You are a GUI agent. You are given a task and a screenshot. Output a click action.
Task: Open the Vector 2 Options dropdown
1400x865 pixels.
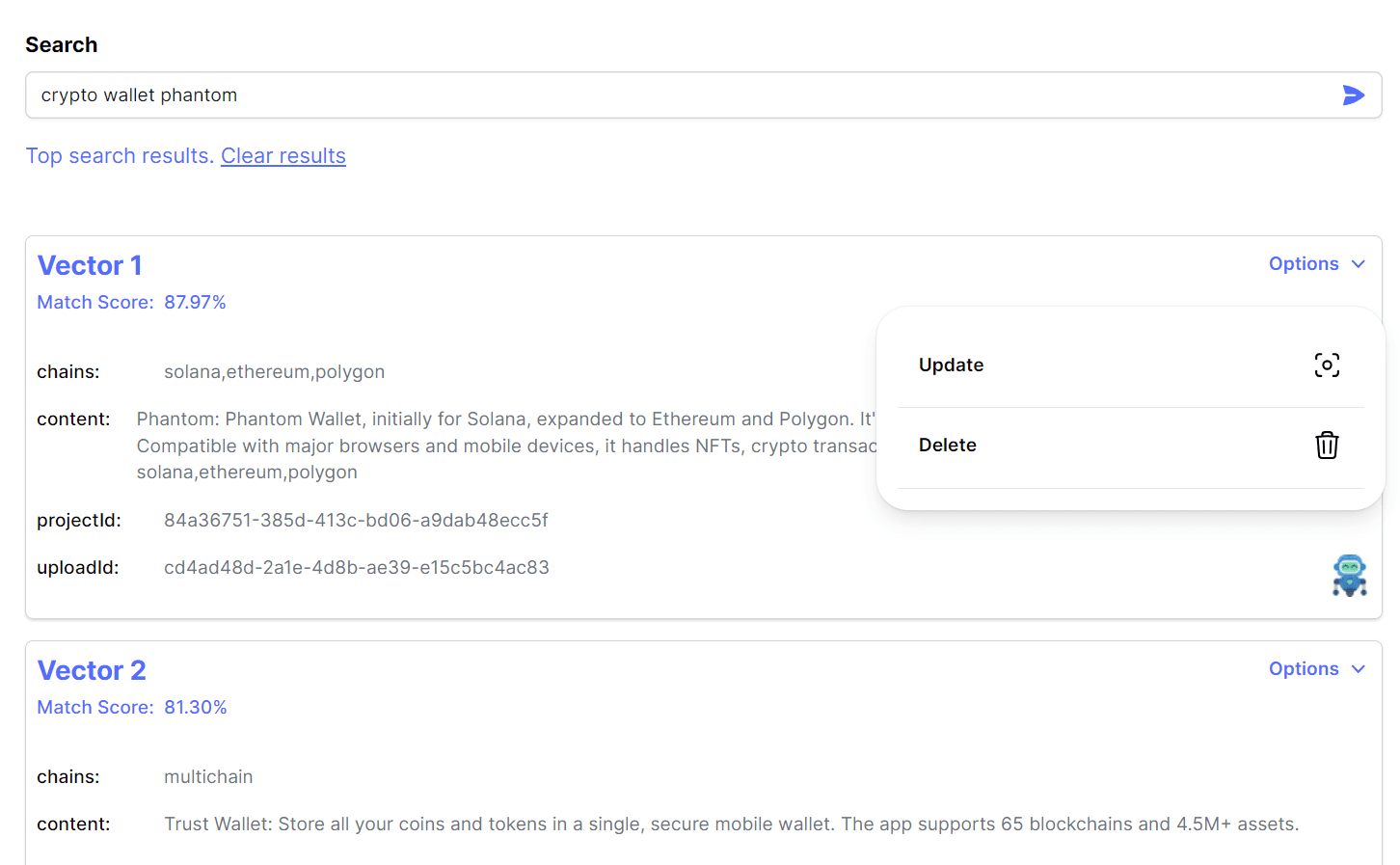(x=1317, y=669)
